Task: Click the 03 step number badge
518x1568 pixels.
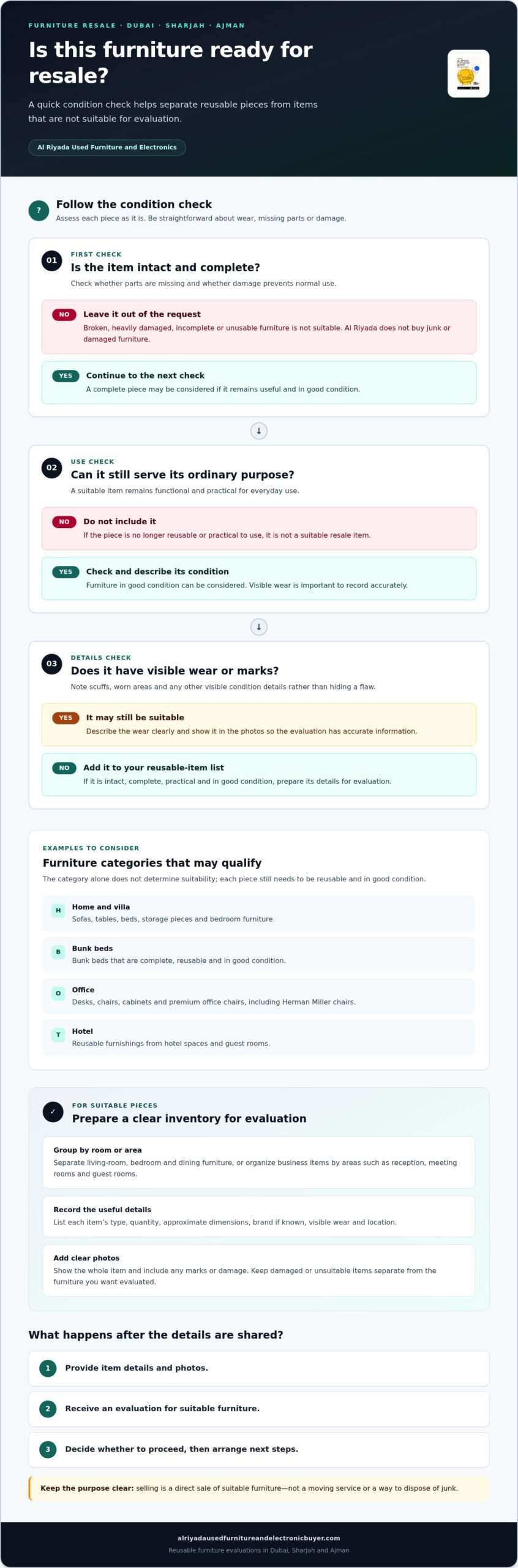Action: coord(51,663)
